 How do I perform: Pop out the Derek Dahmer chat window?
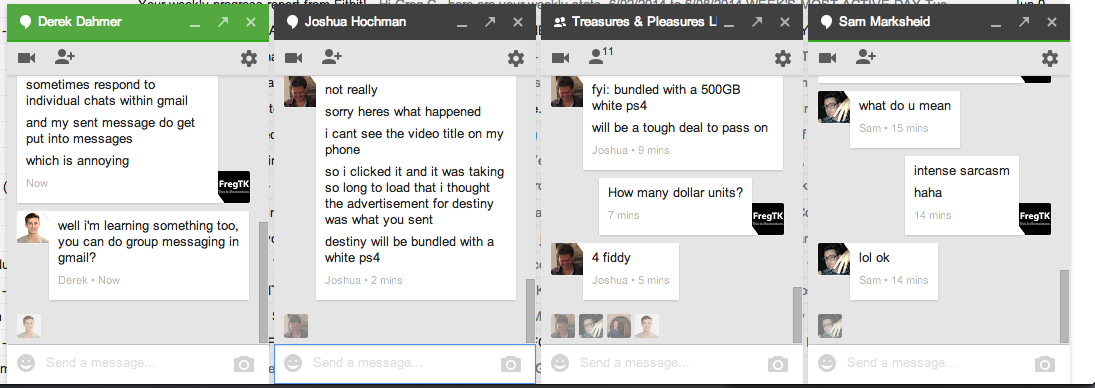223,22
